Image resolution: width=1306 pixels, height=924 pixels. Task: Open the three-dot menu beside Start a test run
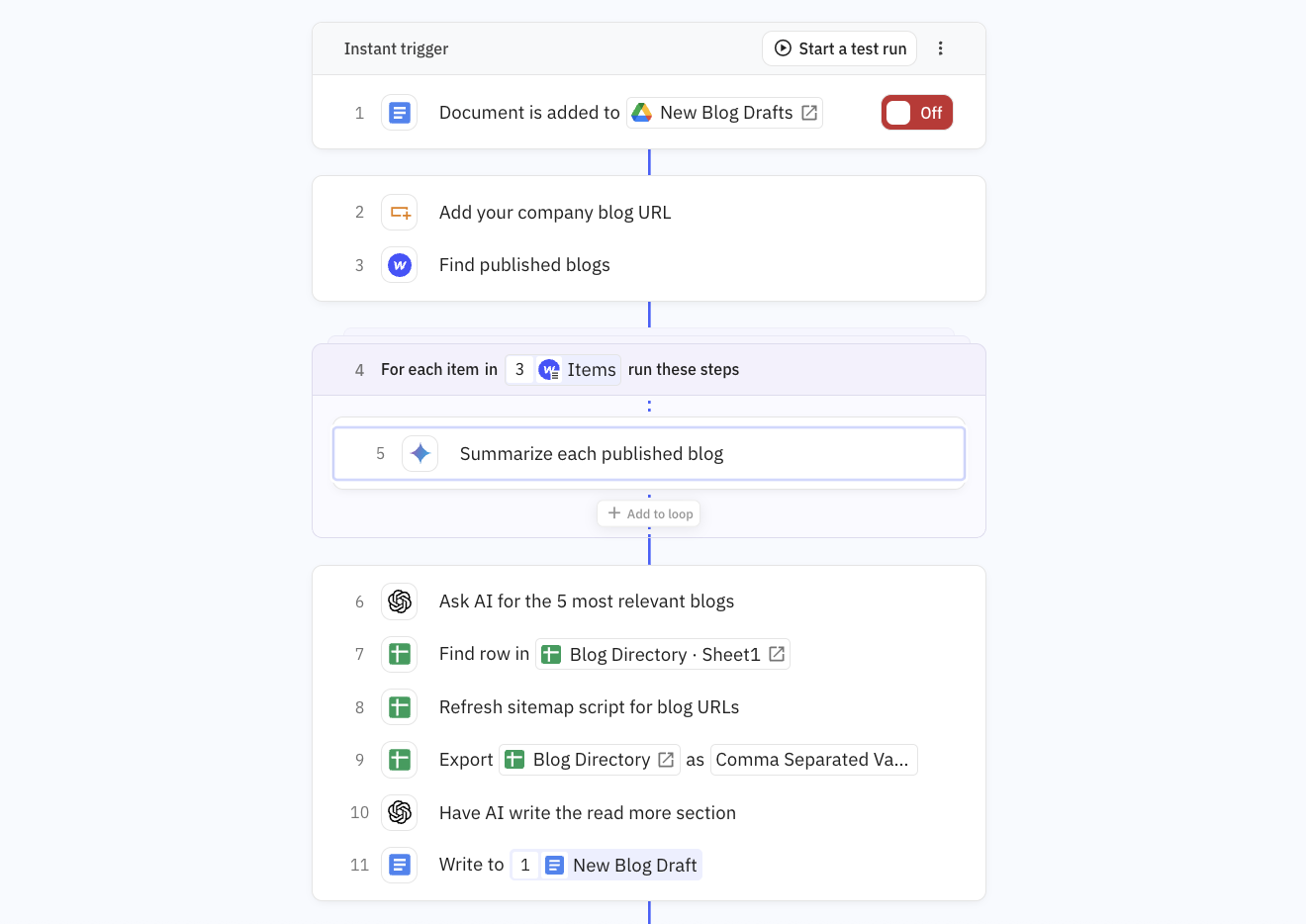[x=941, y=47]
